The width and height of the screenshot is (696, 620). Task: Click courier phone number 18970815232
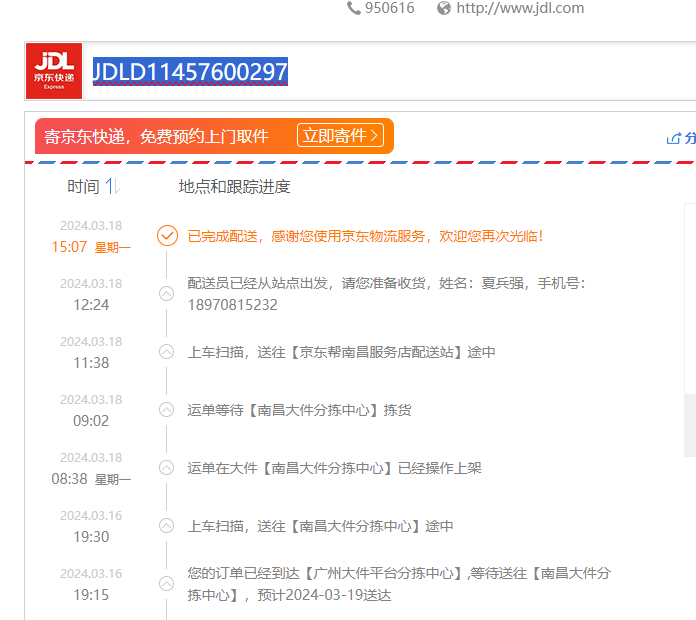click(233, 305)
